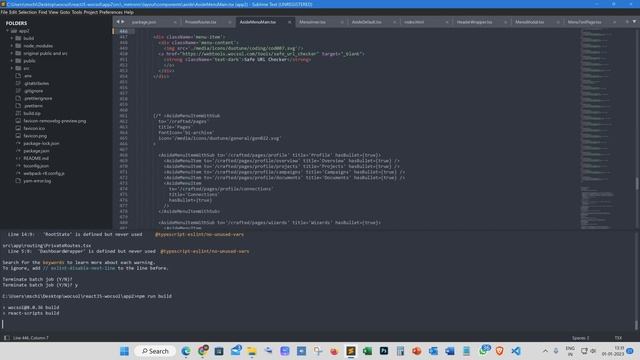Click the new tab plus button
Screen dimensions: 640x360
(627, 22)
